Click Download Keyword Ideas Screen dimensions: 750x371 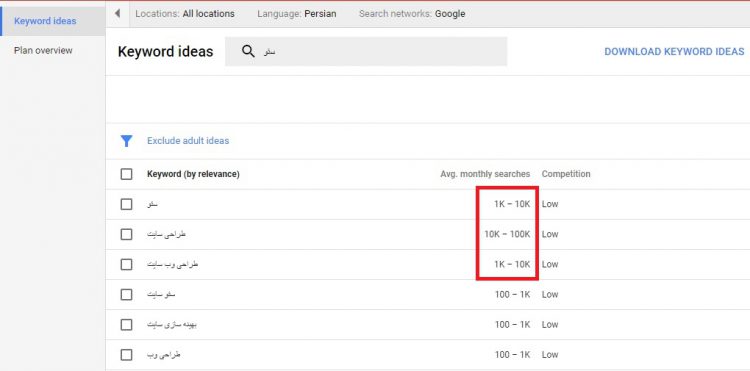674,52
